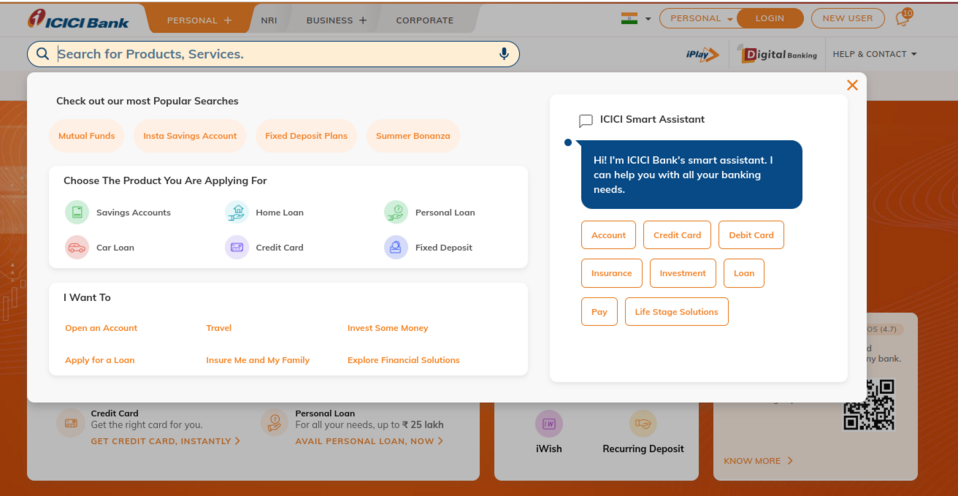
Task: Click the search magnifier icon
Action: 43,54
